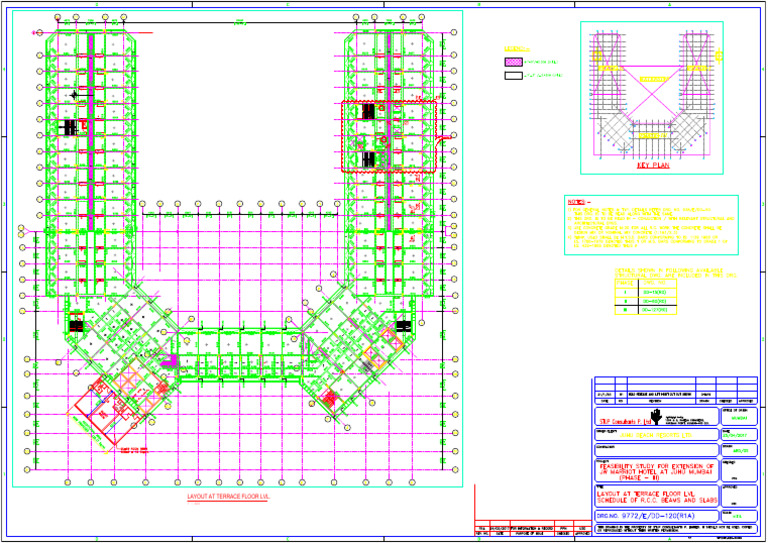Select the PHASE header cell in the yellow table
Viewport: 768px width, 543px height.
tap(626, 283)
